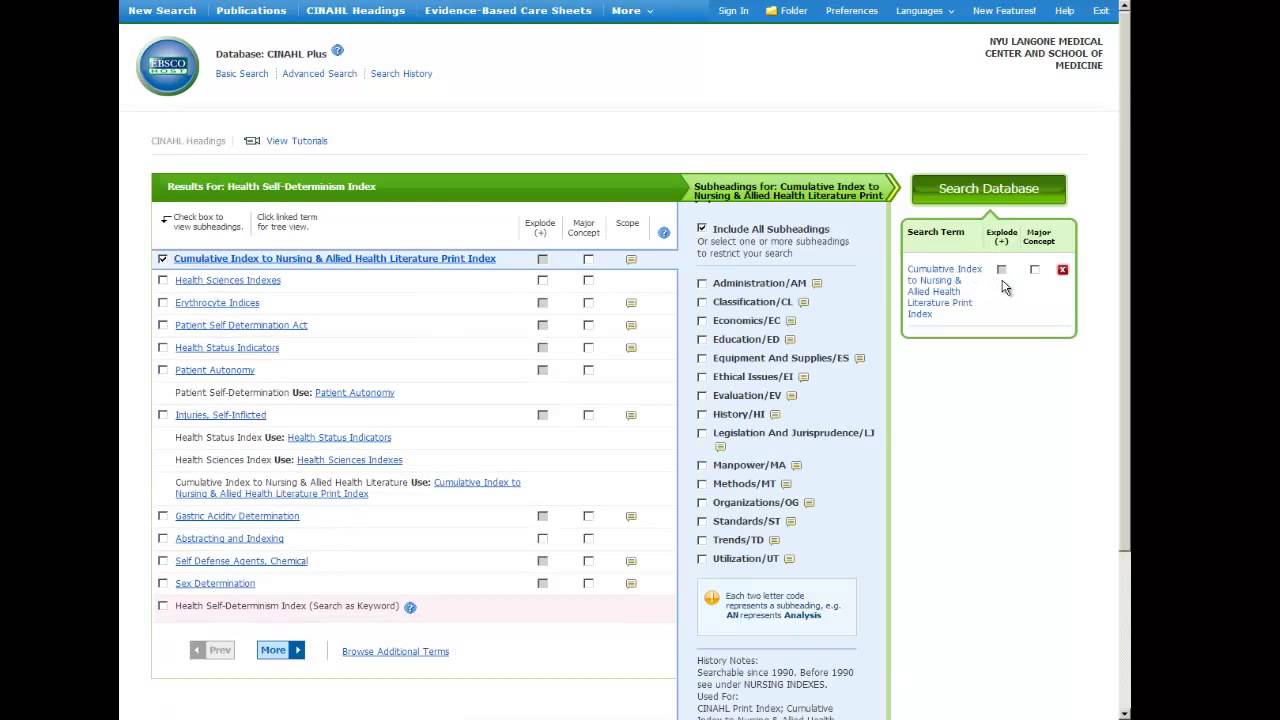1280x720 pixels.
Task: Go to CINAHL Headings tab
Action: click(x=356, y=11)
